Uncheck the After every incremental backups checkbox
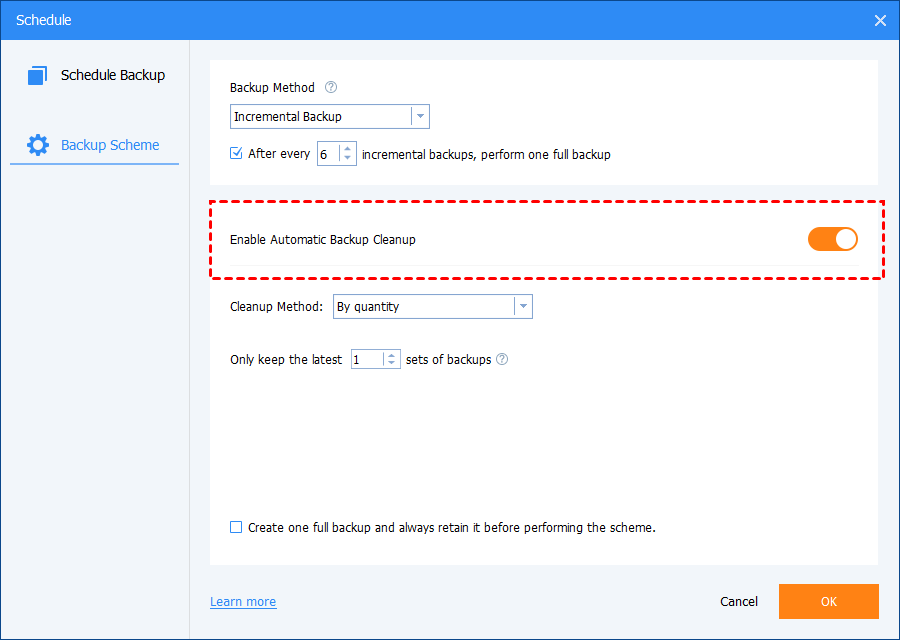 coord(236,154)
